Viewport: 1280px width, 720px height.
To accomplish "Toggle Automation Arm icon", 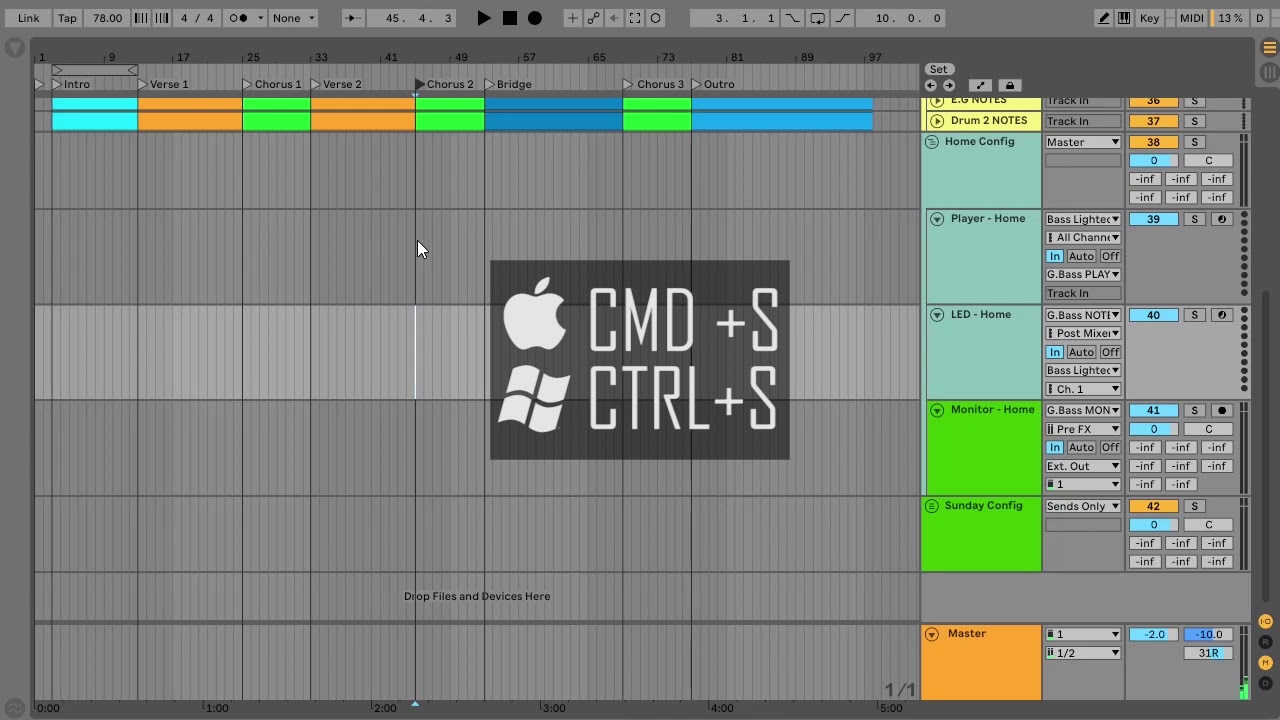I will coord(593,18).
